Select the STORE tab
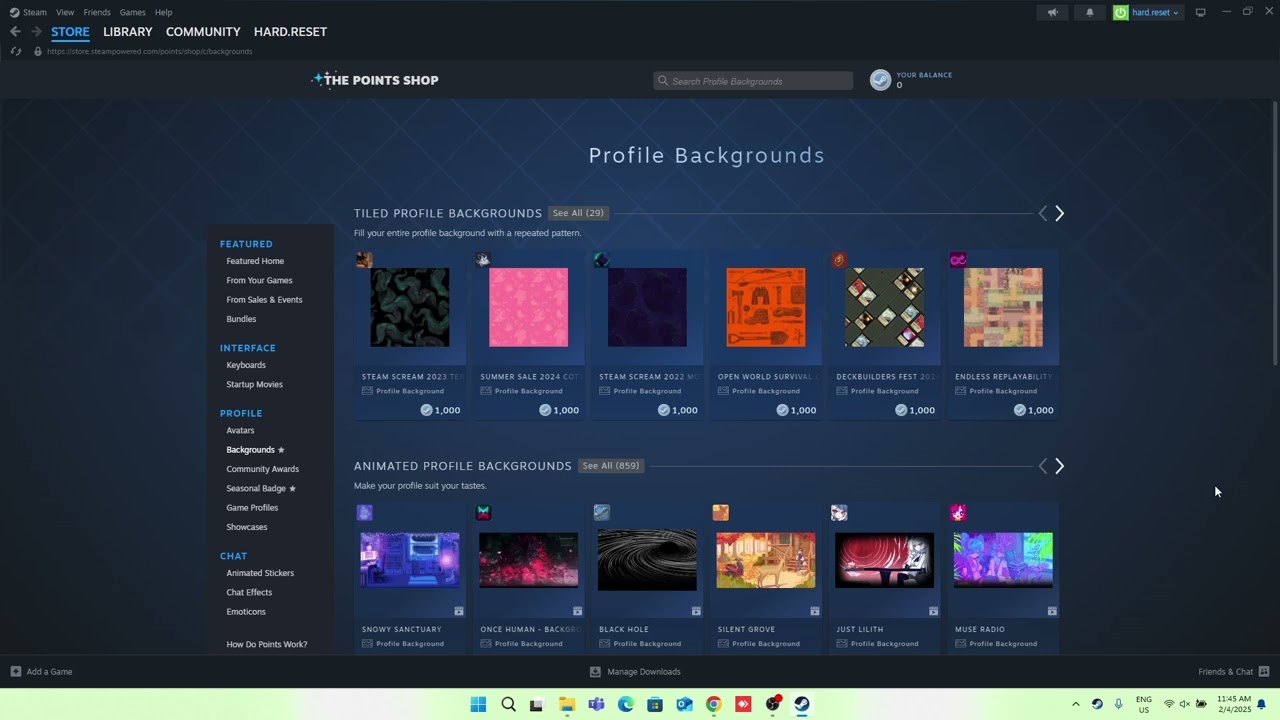 (70, 32)
